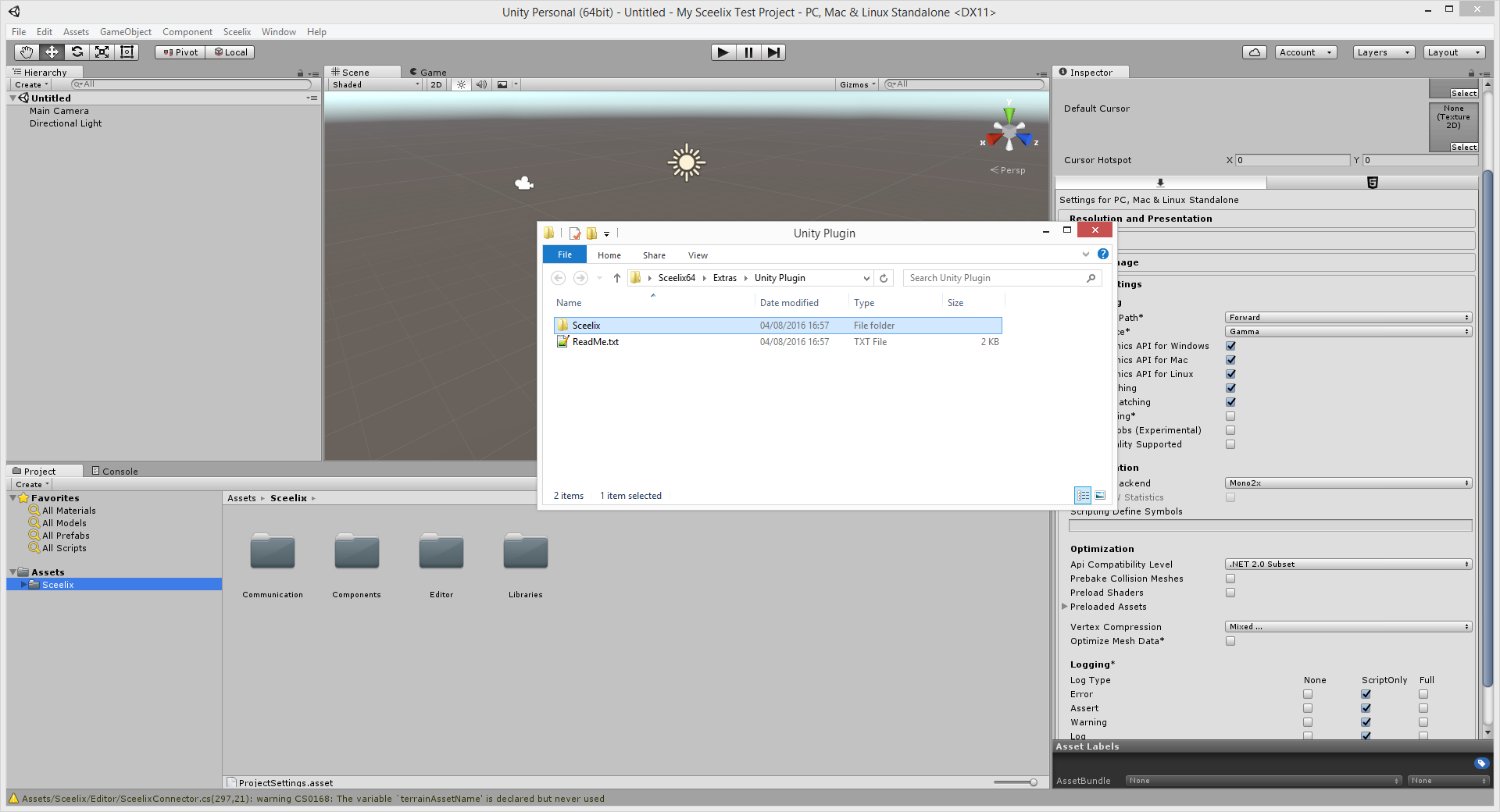The image size is (1500, 812).
Task: Open the Layers dropdown
Action: coord(1384,52)
